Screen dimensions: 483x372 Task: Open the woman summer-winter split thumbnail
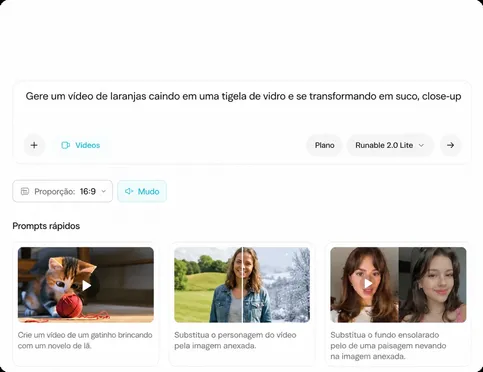tap(242, 285)
